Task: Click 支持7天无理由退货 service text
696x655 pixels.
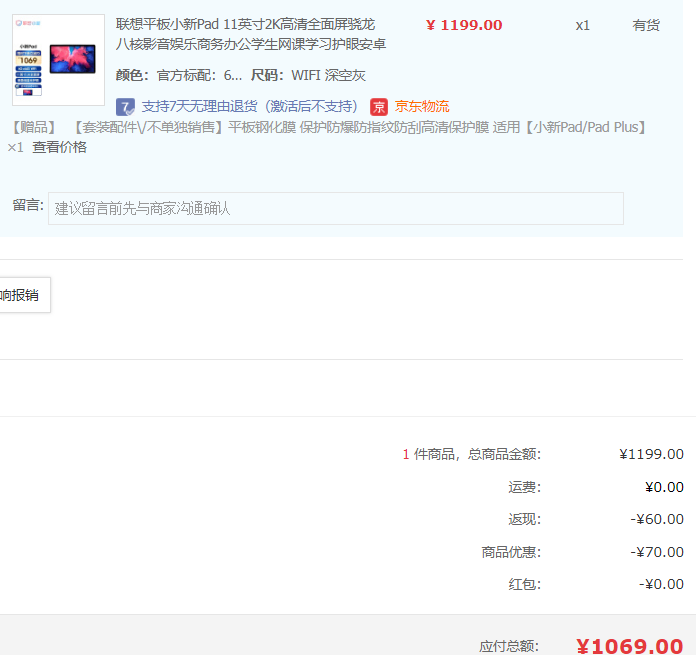Action: pos(249,107)
